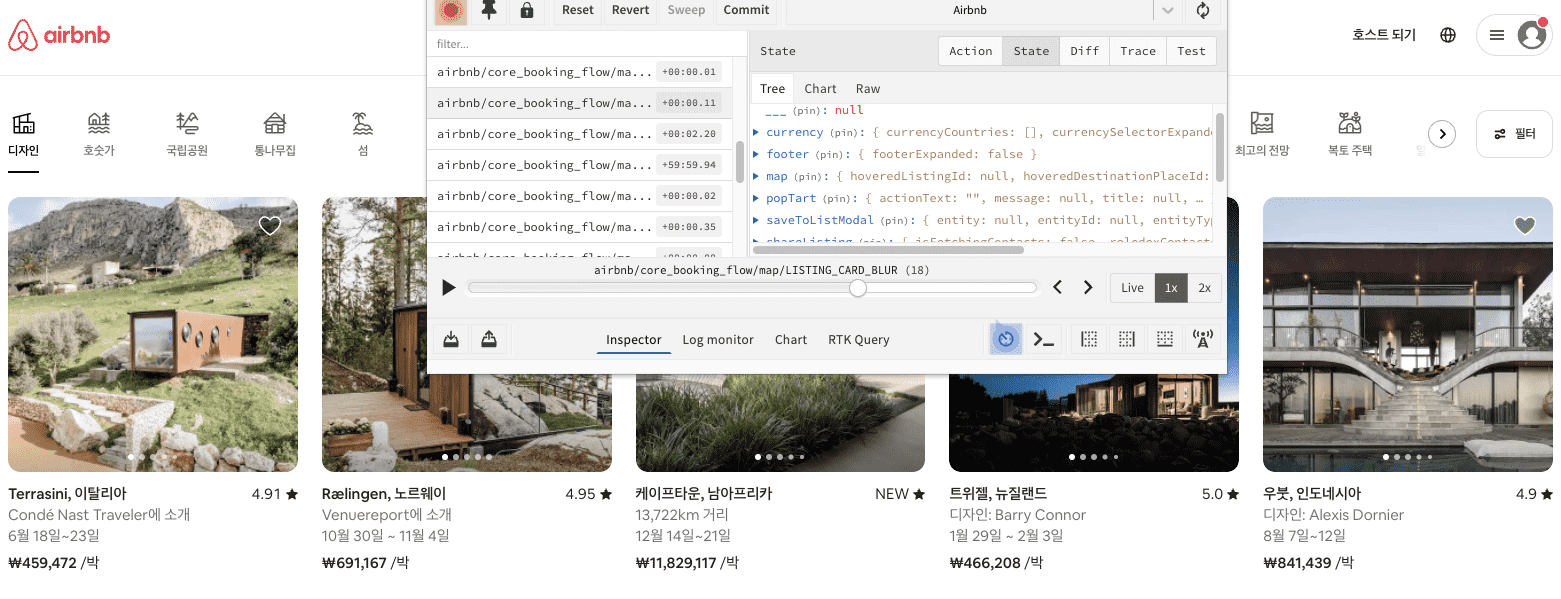Click the Sweep button
The height and width of the screenshot is (599, 1561).
tap(687, 11)
